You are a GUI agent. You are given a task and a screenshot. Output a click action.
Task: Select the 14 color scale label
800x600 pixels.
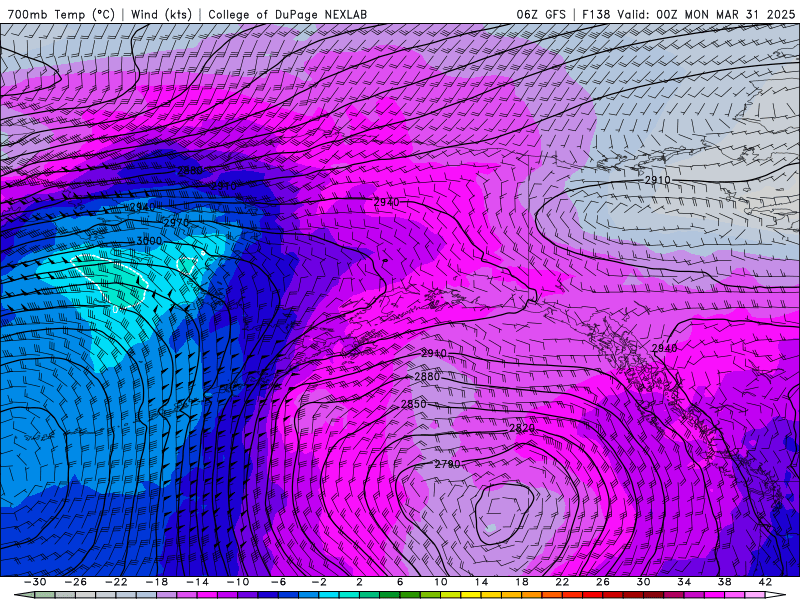coord(481,582)
